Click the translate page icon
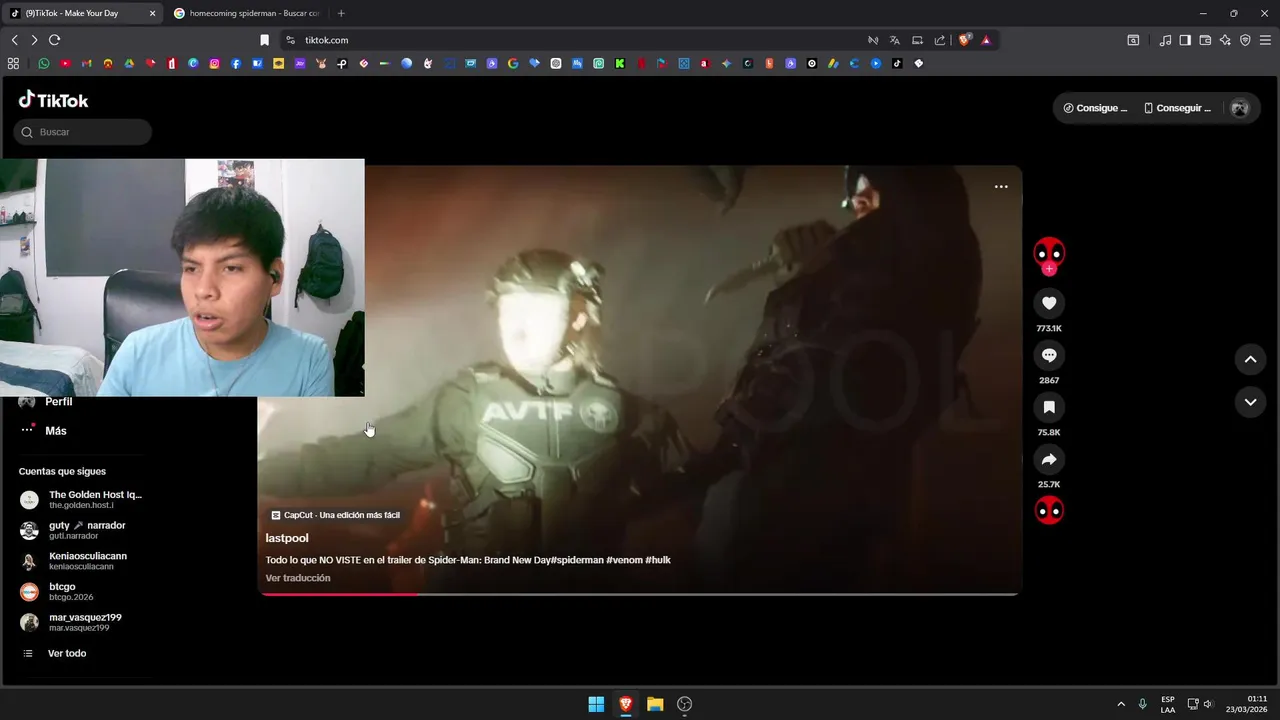This screenshot has width=1280, height=720. tap(895, 40)
